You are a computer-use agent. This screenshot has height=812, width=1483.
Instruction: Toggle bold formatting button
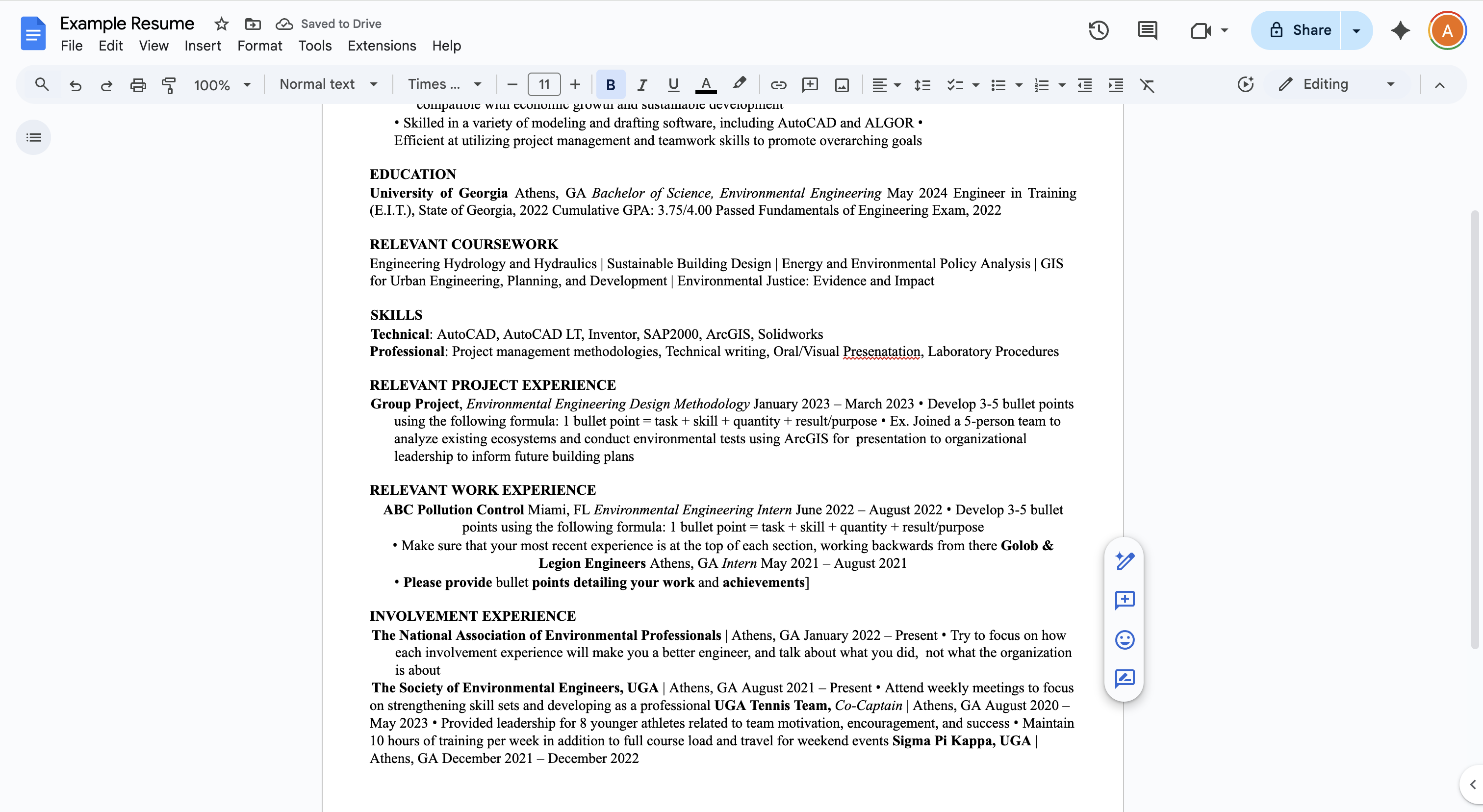pyautogui.click(x=610, y=85)
